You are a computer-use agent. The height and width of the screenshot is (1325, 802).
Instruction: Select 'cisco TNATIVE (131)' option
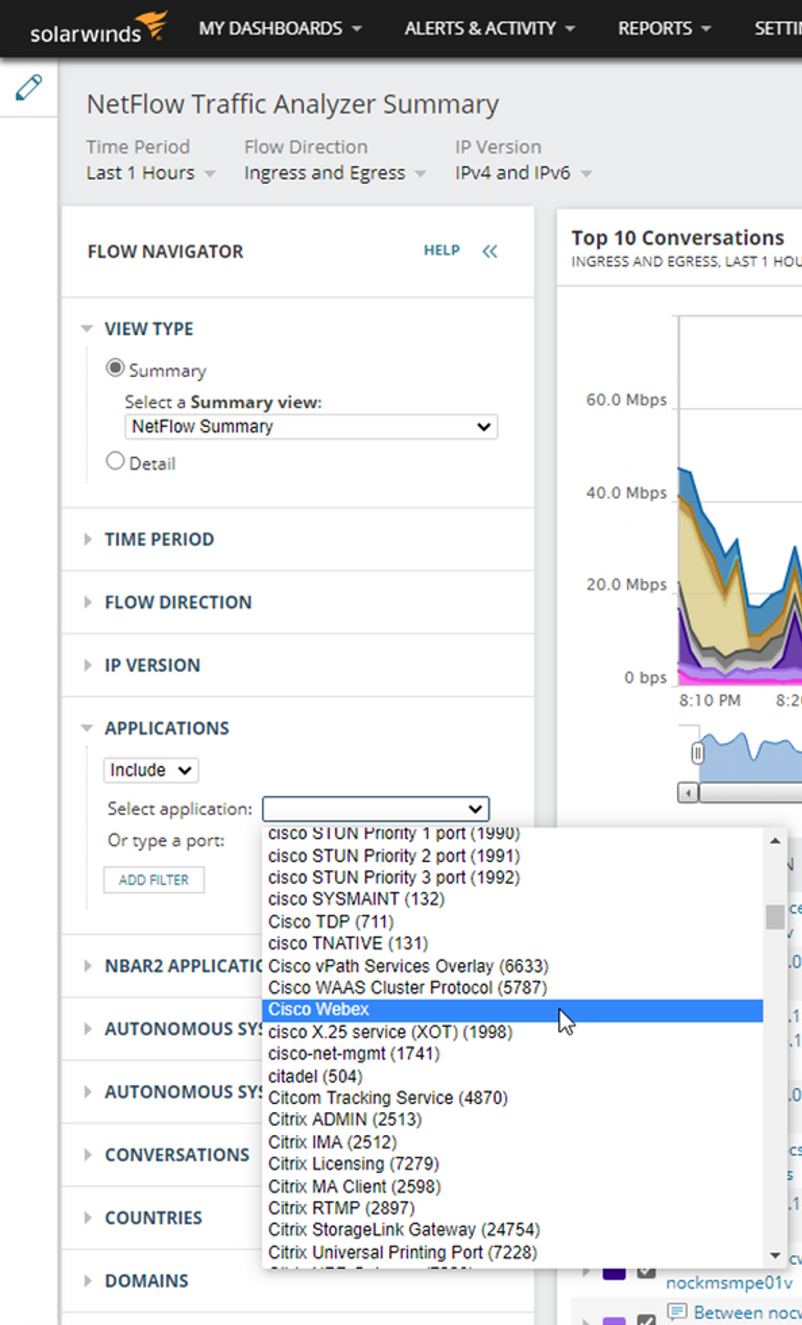pyautogui.click(x=513, y=944)
